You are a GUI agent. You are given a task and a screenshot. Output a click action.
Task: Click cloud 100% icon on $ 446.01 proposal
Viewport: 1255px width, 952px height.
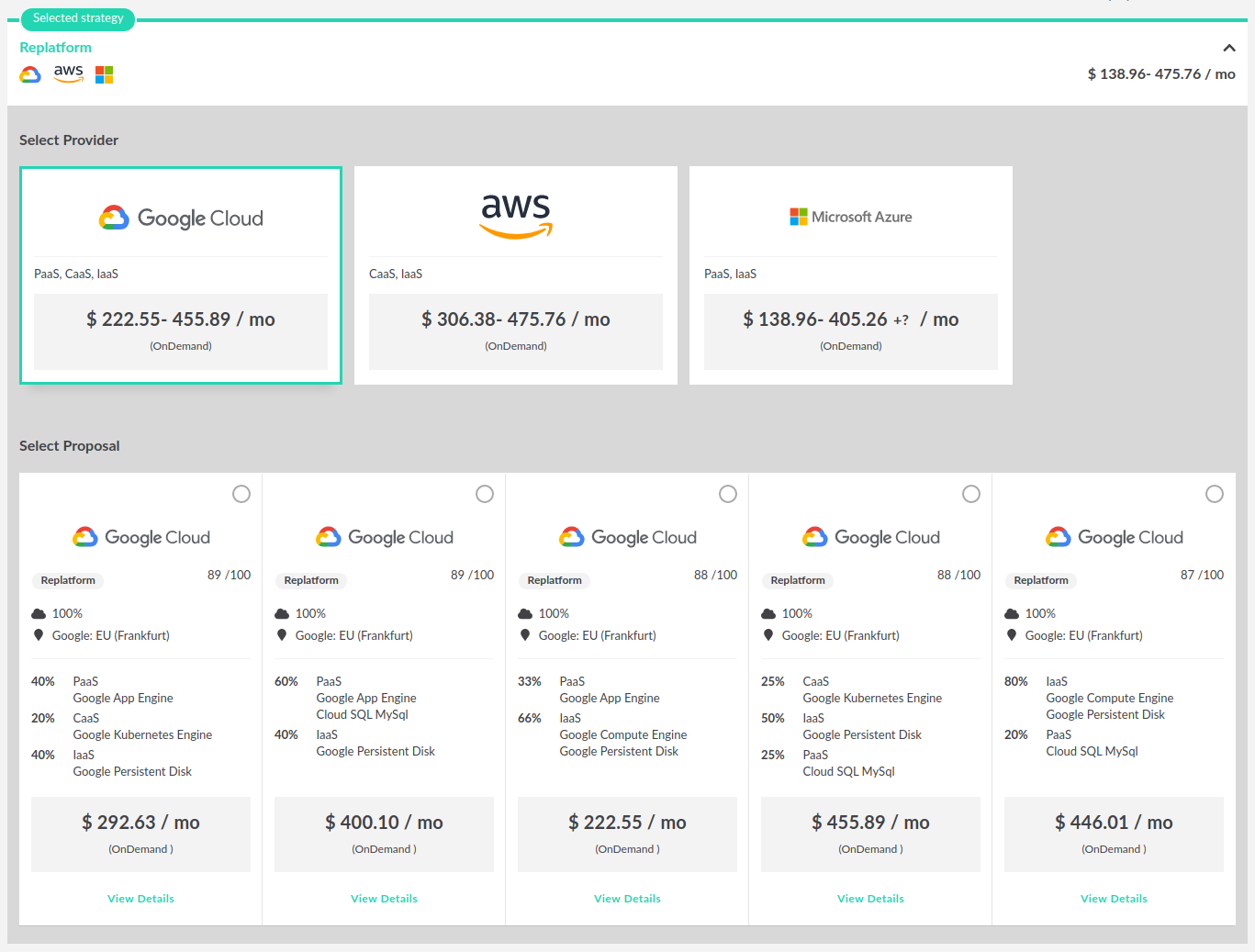coord(1012,613)
